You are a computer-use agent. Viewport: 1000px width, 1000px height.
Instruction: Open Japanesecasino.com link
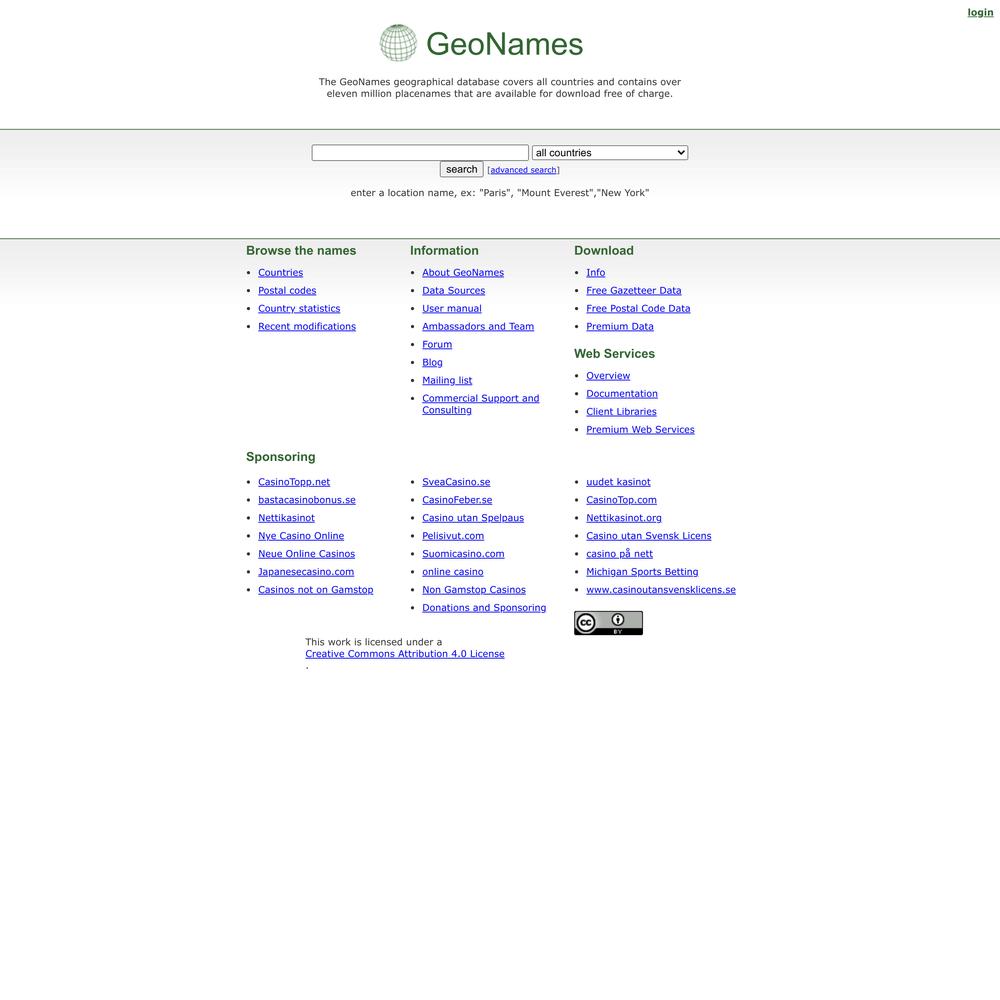(306, 571)
